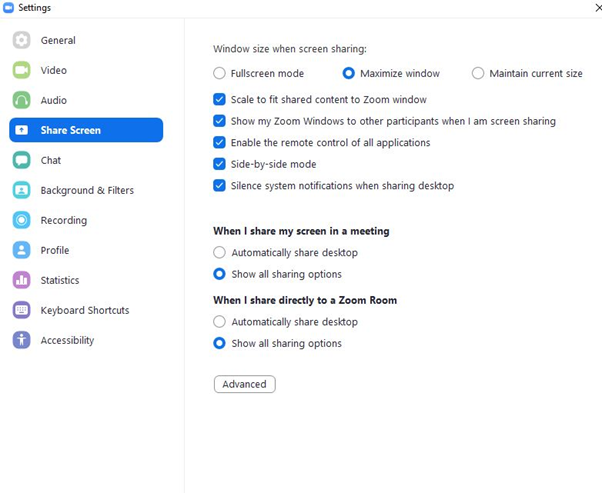
Task: Toggle Silence system notifications checkbox
Action: point(219,185)
